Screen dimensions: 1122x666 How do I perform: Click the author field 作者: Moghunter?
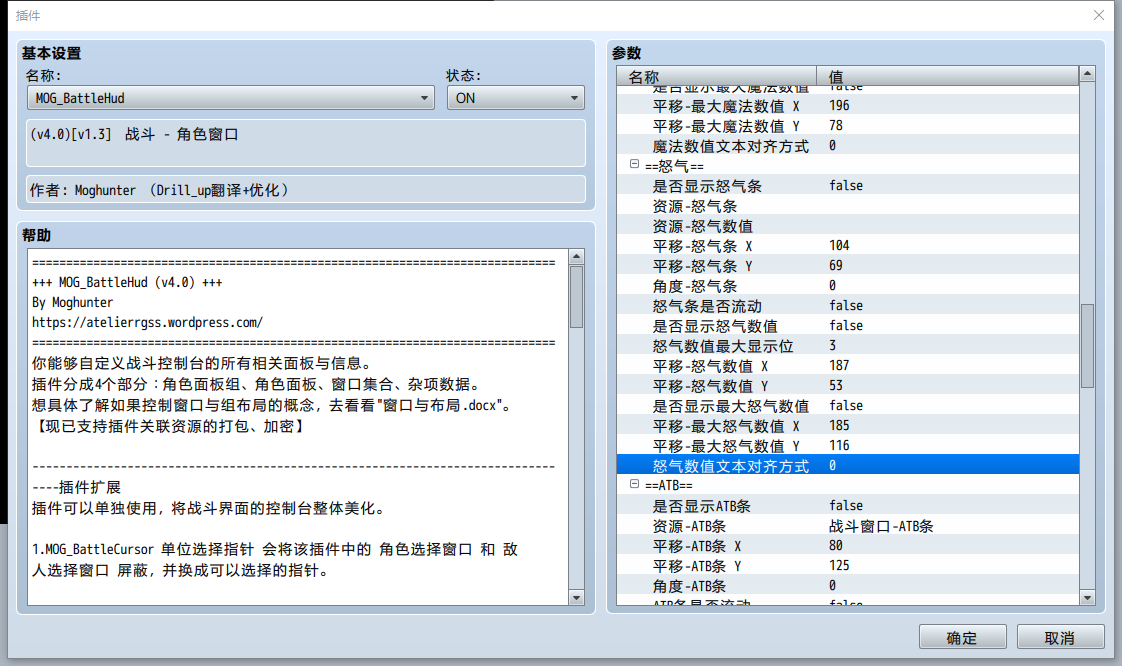tap(306, 190)
